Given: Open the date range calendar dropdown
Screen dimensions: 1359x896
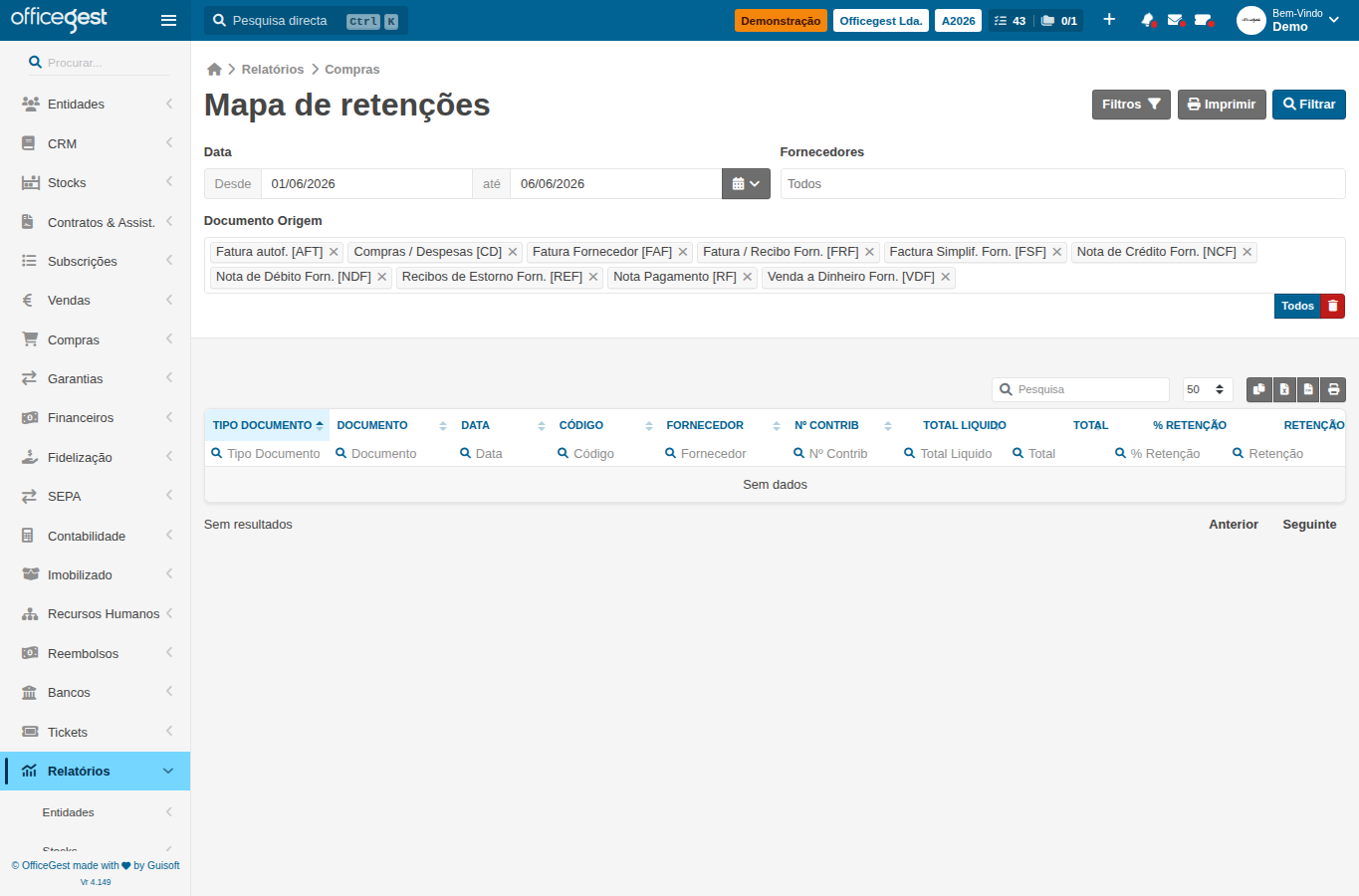Looking at the screenshot, I should 746,183.
